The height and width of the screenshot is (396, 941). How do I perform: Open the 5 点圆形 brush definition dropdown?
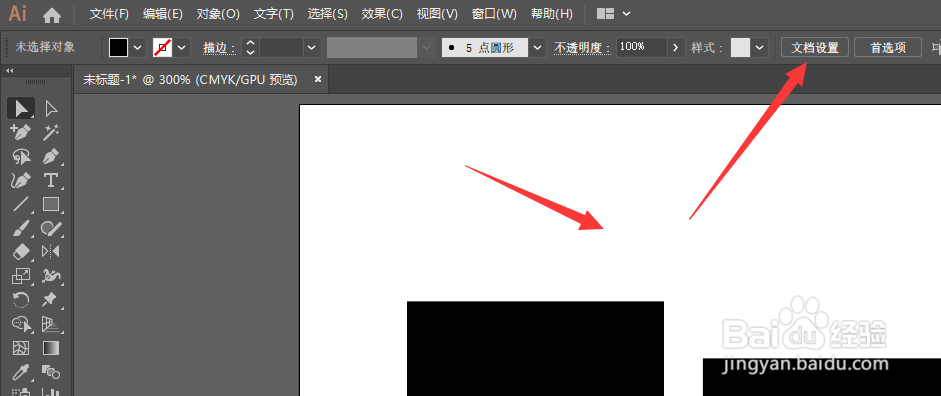coord(537,47)
